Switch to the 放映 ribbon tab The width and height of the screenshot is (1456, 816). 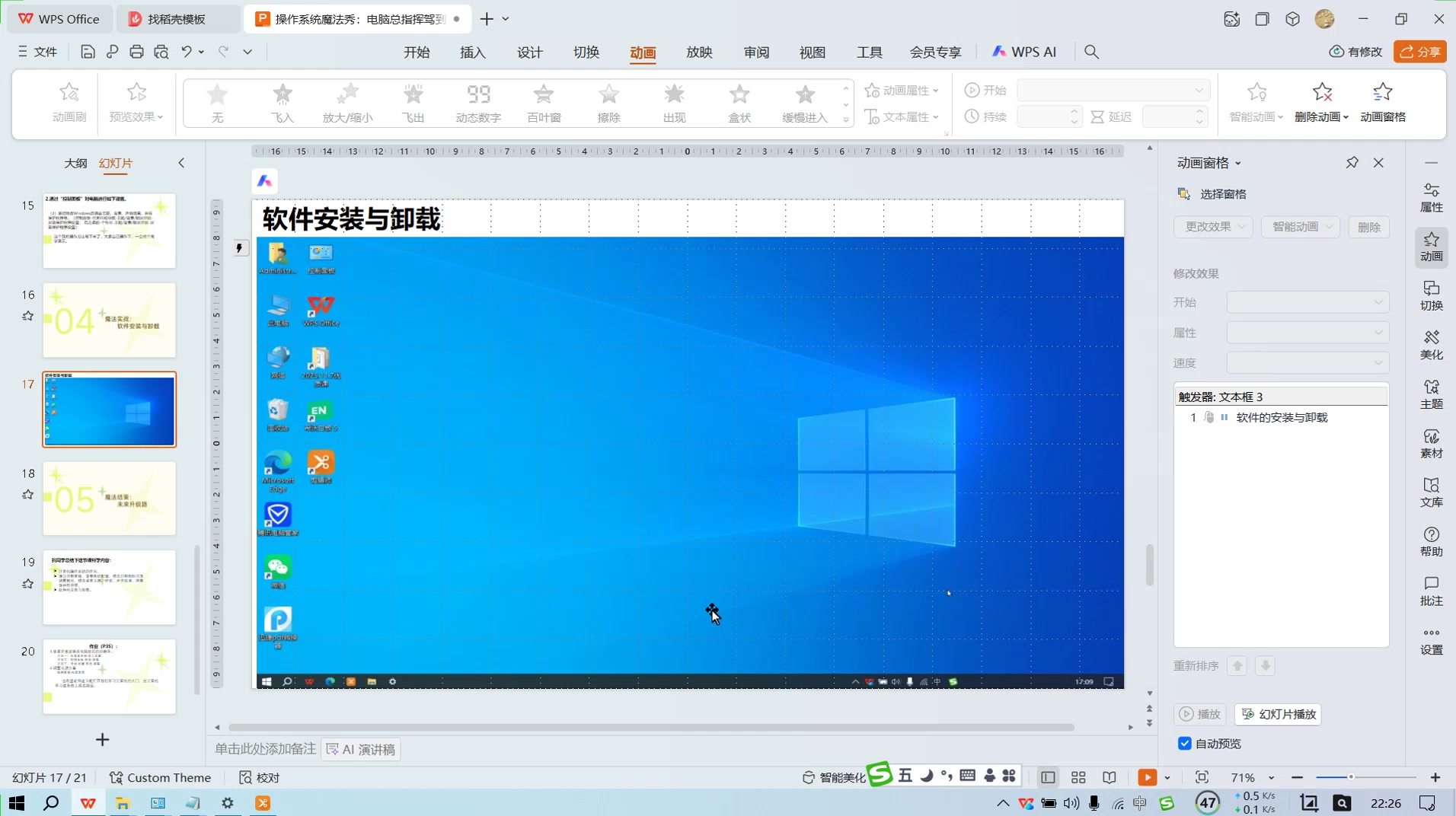[698, 52]
